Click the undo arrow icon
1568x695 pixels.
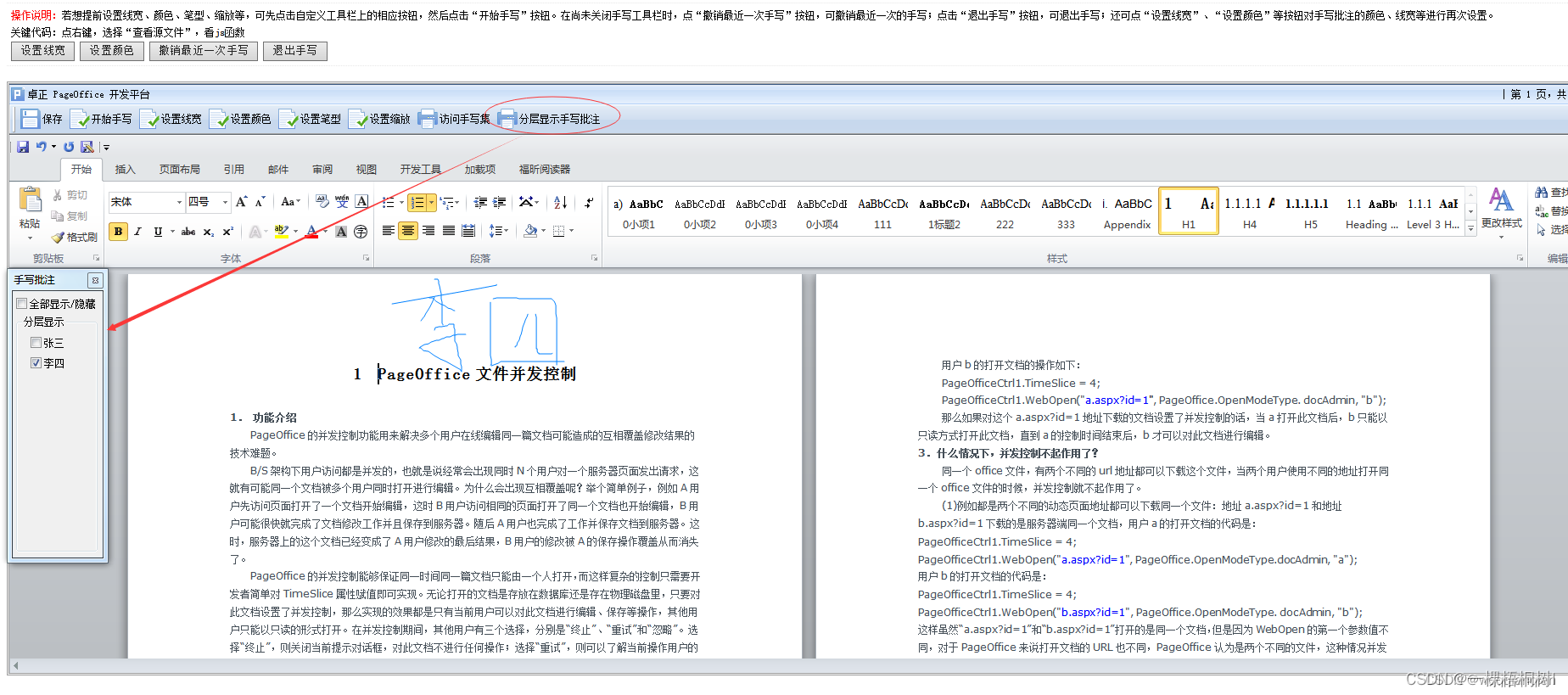click(x=41, y=147)
